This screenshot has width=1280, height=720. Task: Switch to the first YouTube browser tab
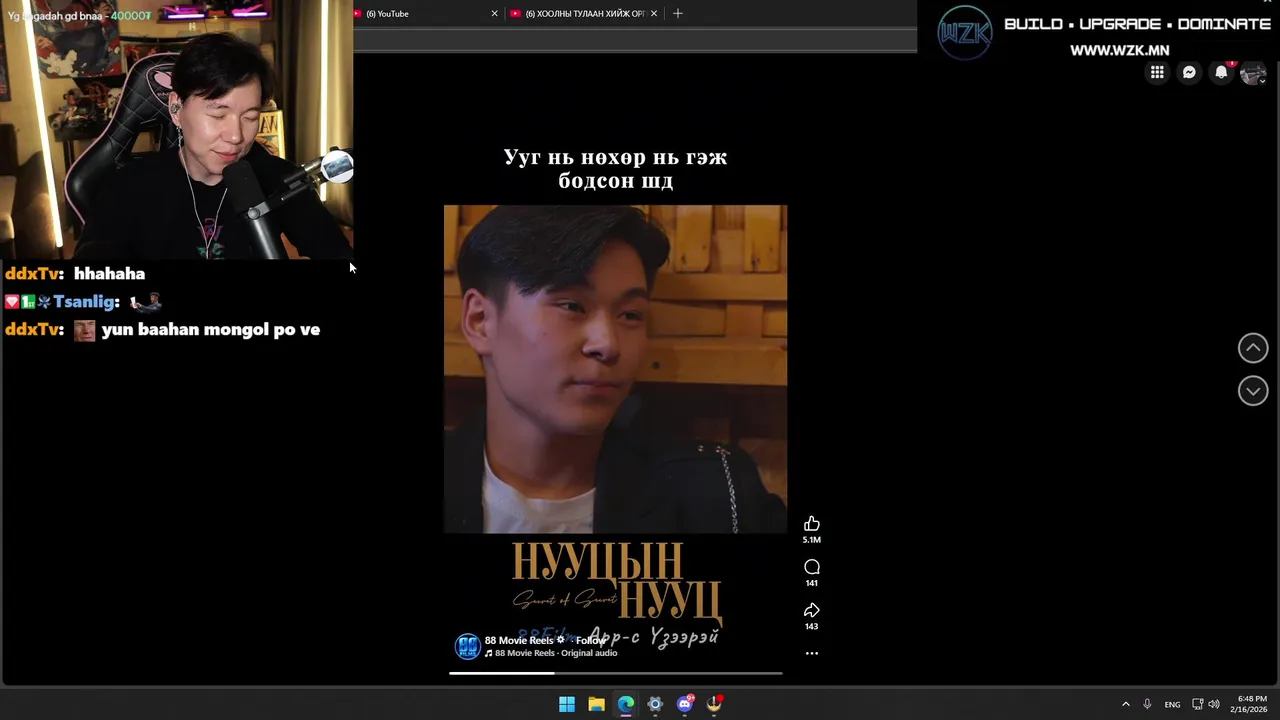pyautogui.click(x=425, y=14)
